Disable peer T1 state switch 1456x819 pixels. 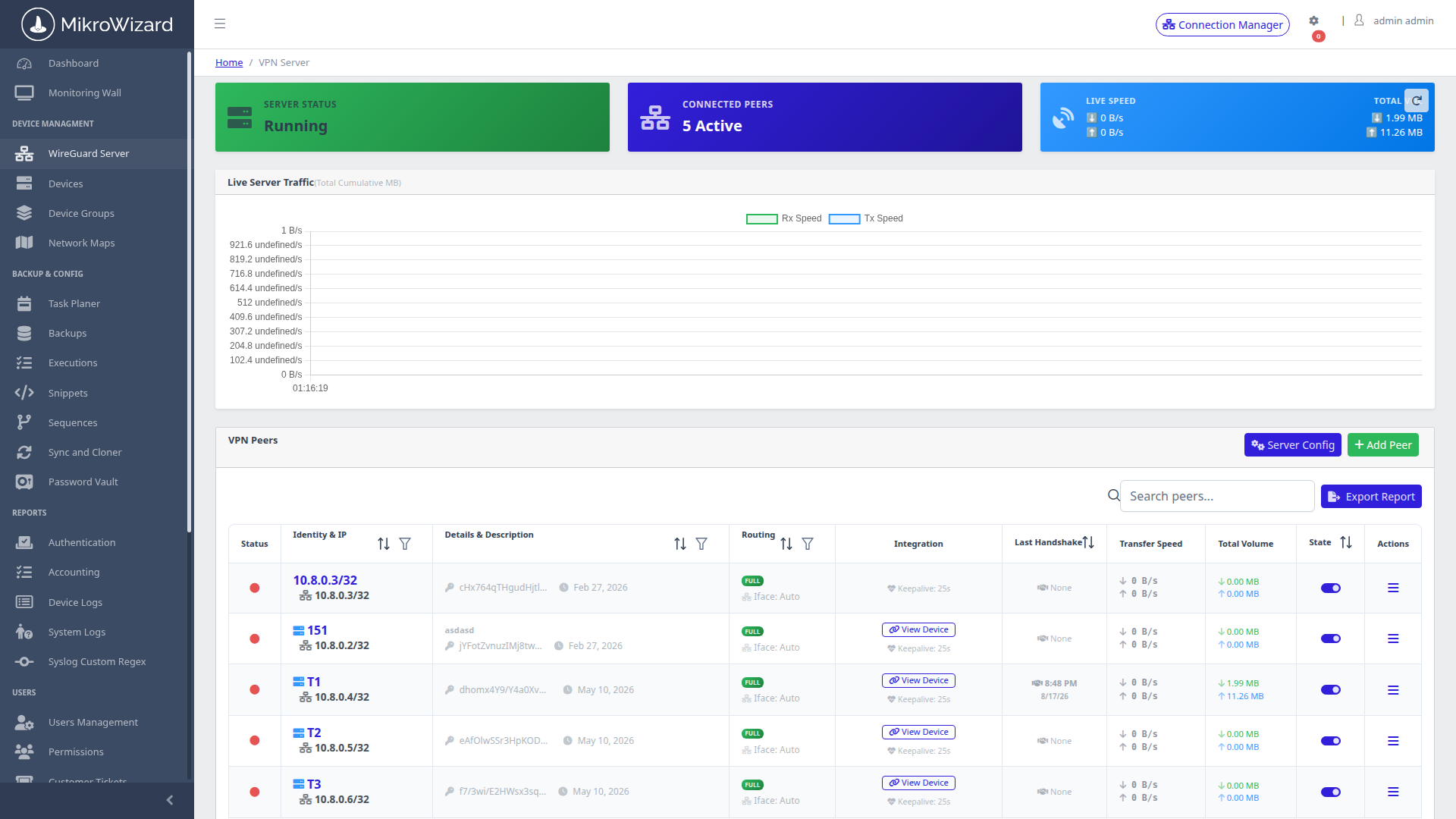1331,690
